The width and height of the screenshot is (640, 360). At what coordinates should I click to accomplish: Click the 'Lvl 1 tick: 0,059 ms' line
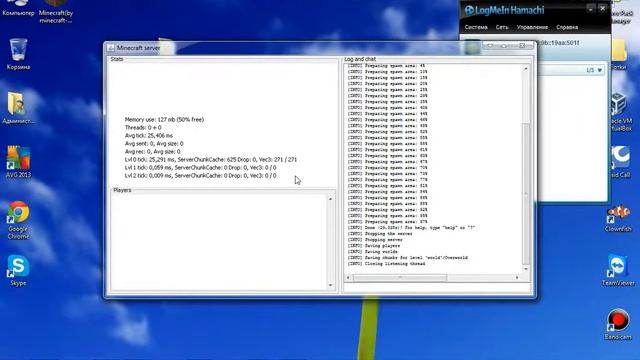(x=200, y=168)
